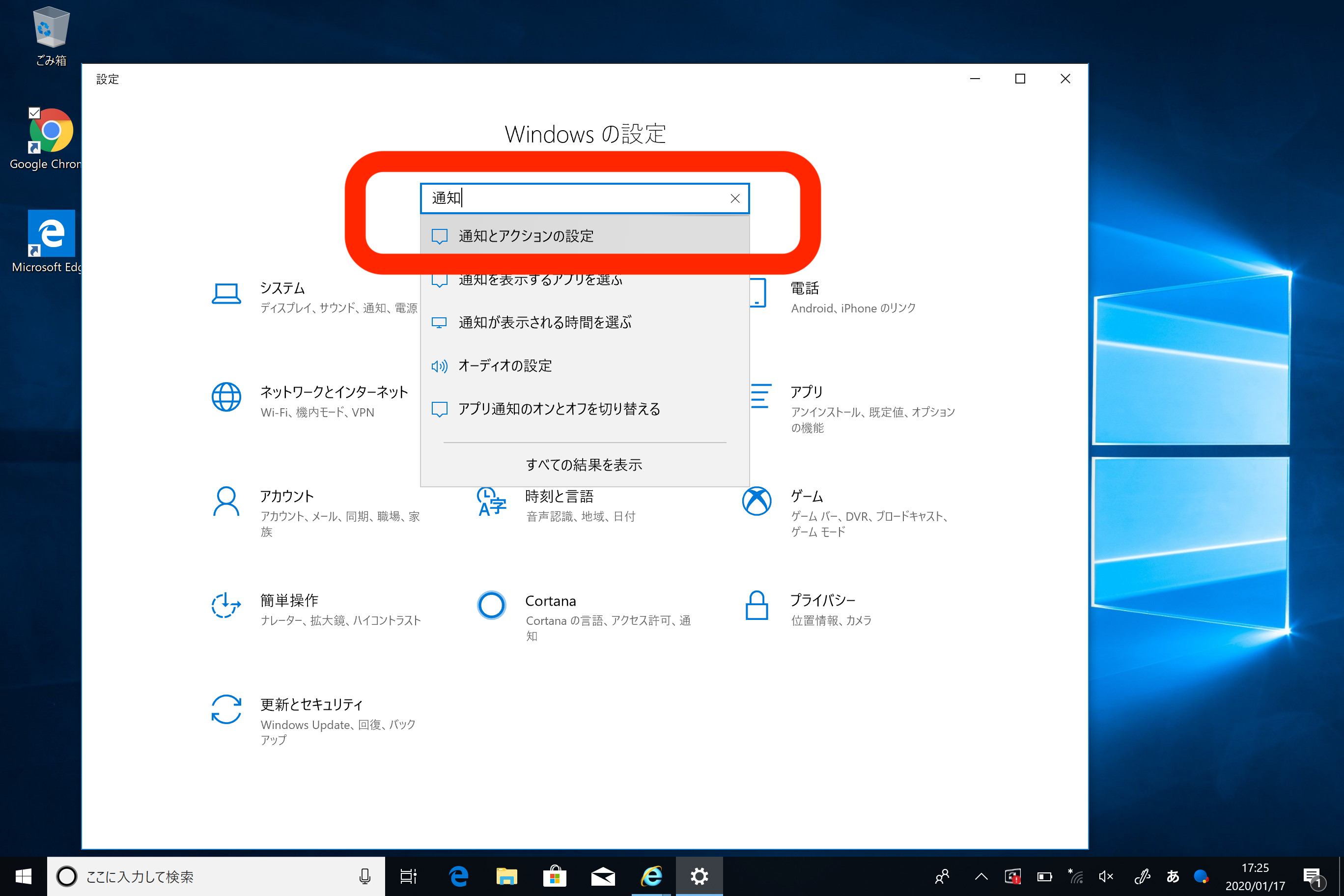Open the 簡単操作 accessibility icon
The height and width of the screenshot is (896, 1344).
226,605
